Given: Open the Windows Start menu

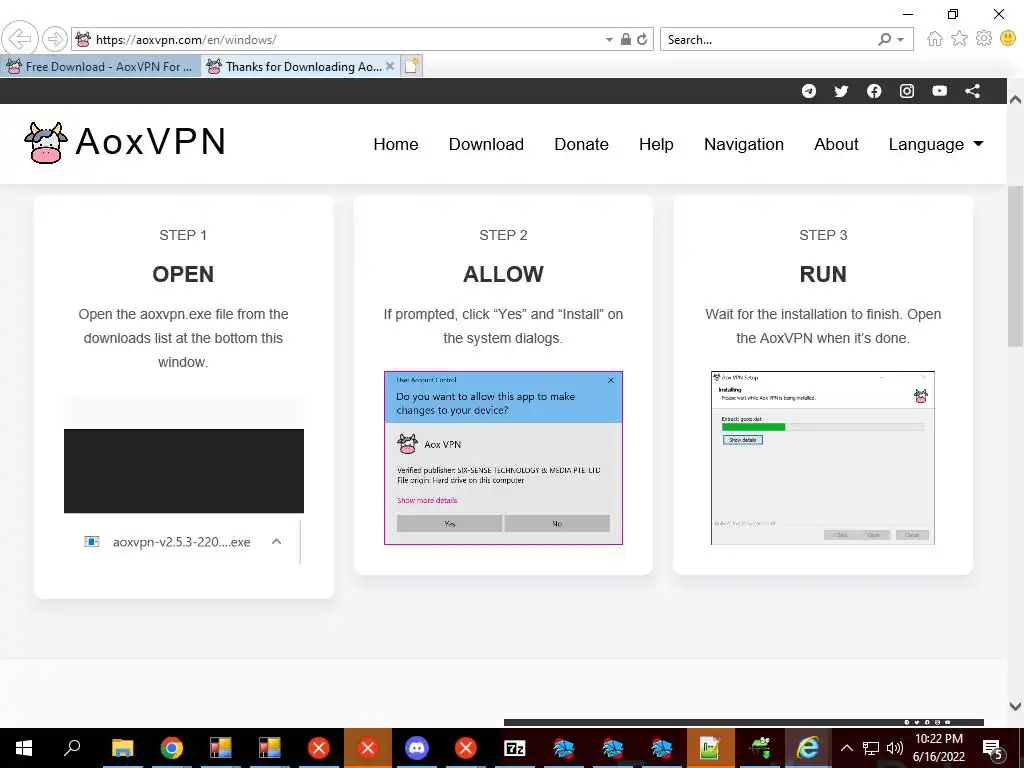Looking at the screenshot, I should [x=24, y=748].
